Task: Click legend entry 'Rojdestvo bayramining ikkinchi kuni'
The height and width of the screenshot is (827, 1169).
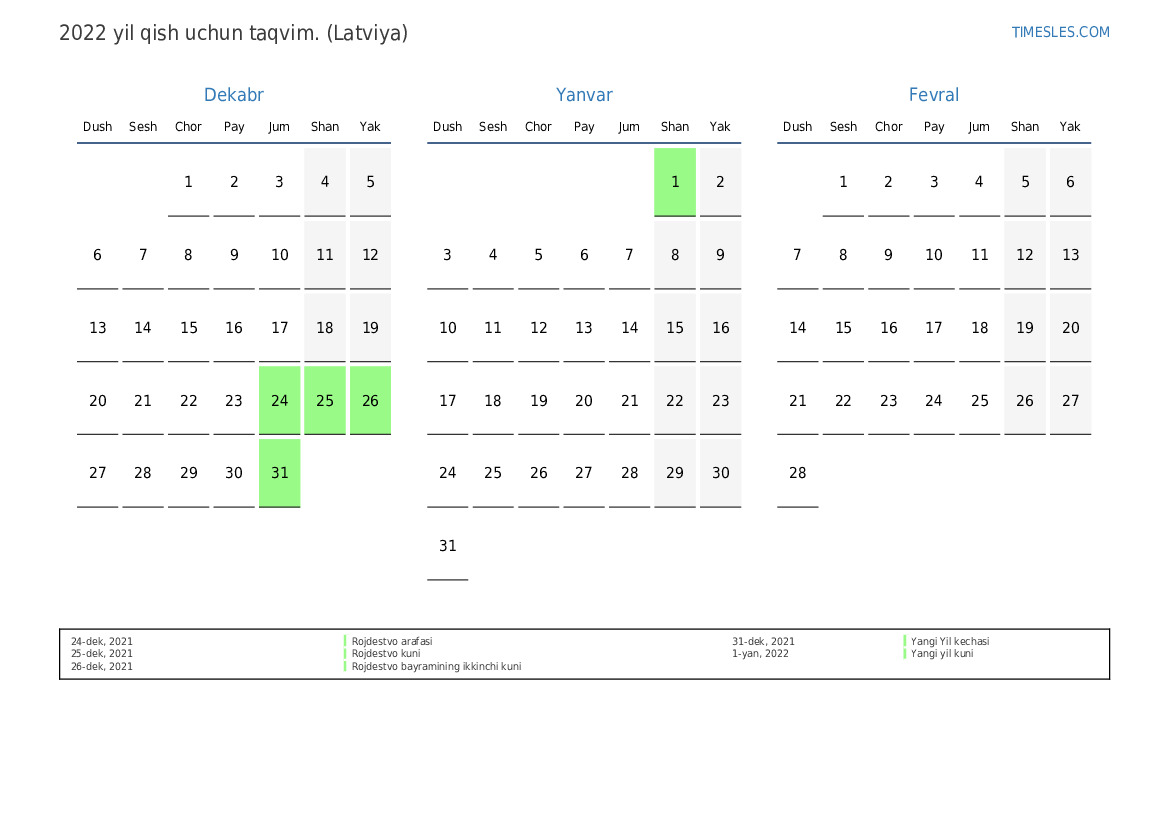Action: point(436,666)
